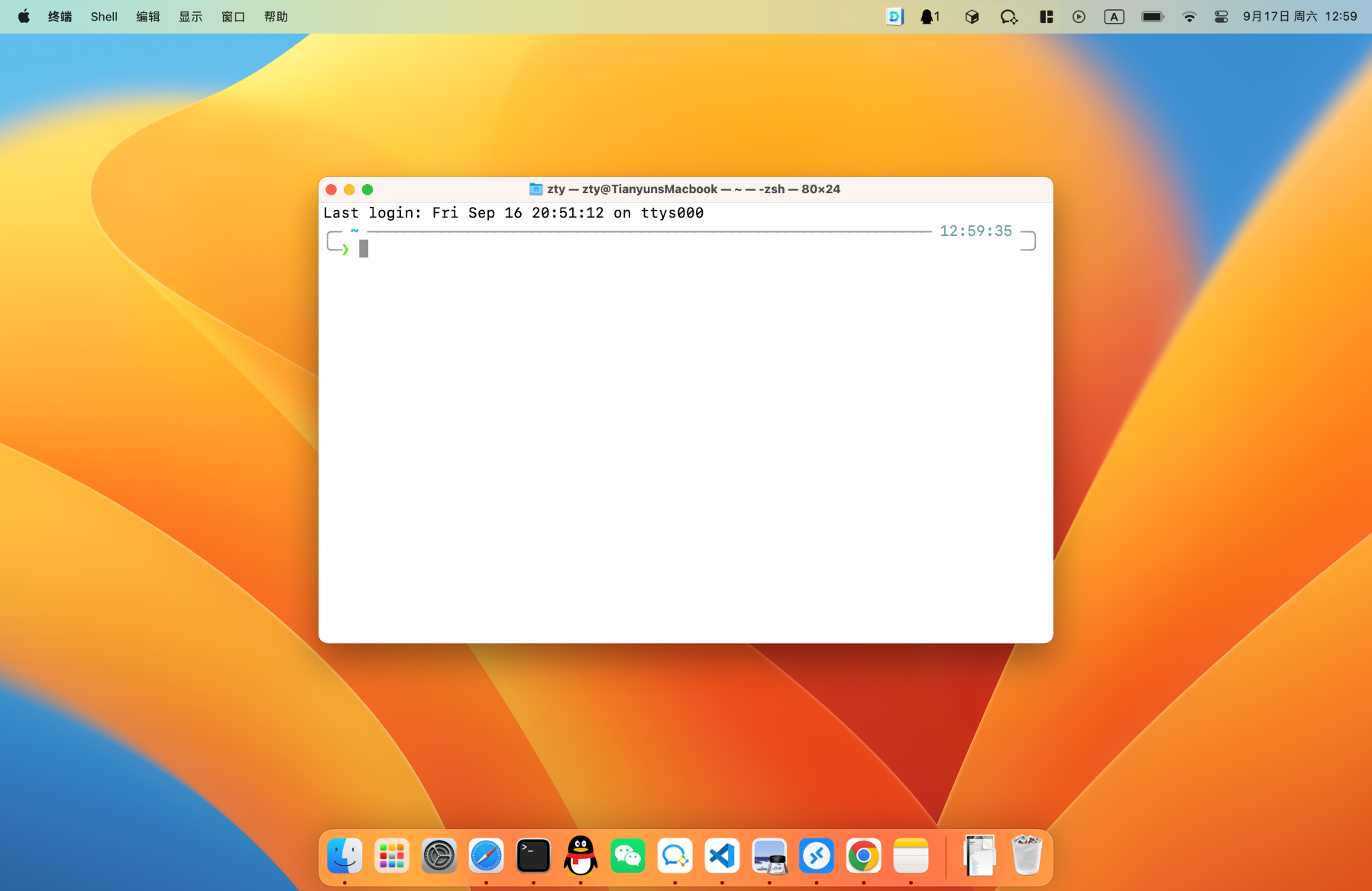Launch Google Chrome from the Dock

863,856
